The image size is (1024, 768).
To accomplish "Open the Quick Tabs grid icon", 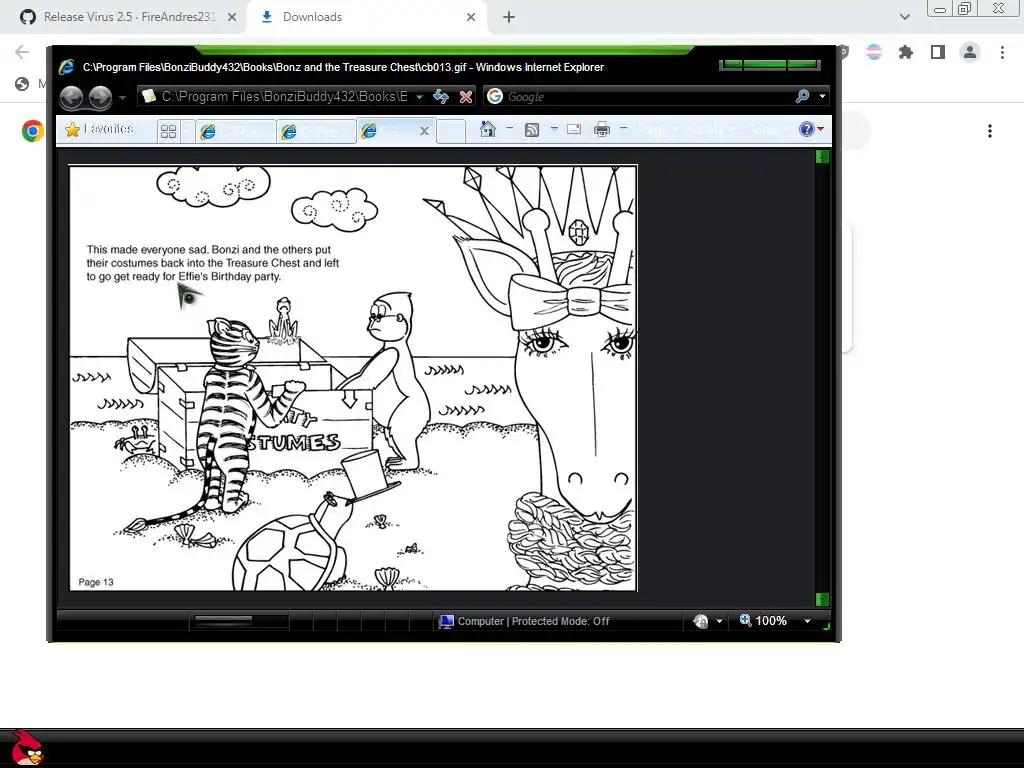I will (168, 131).
